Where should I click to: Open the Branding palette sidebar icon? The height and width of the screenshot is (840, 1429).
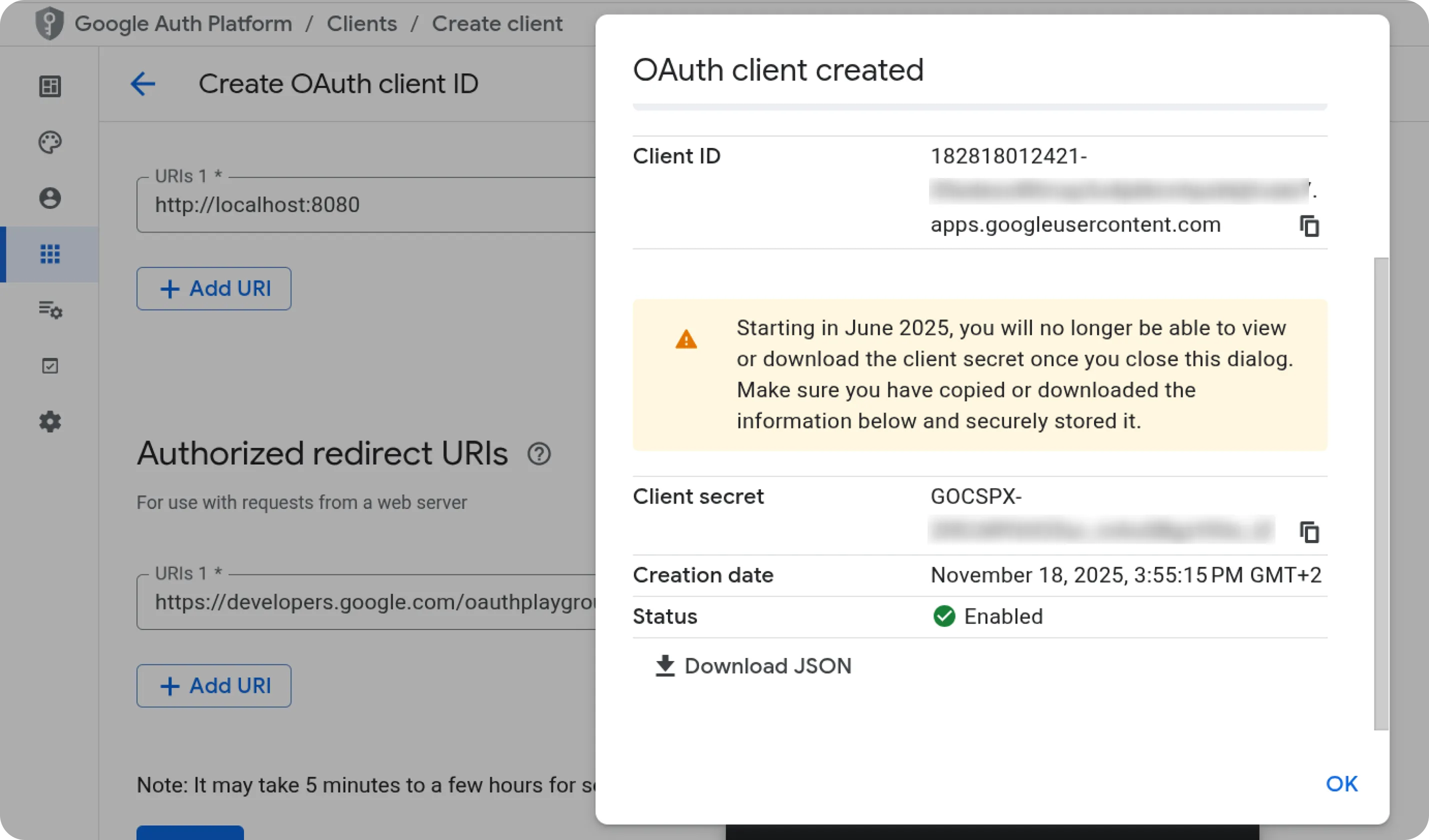(50, 142)
